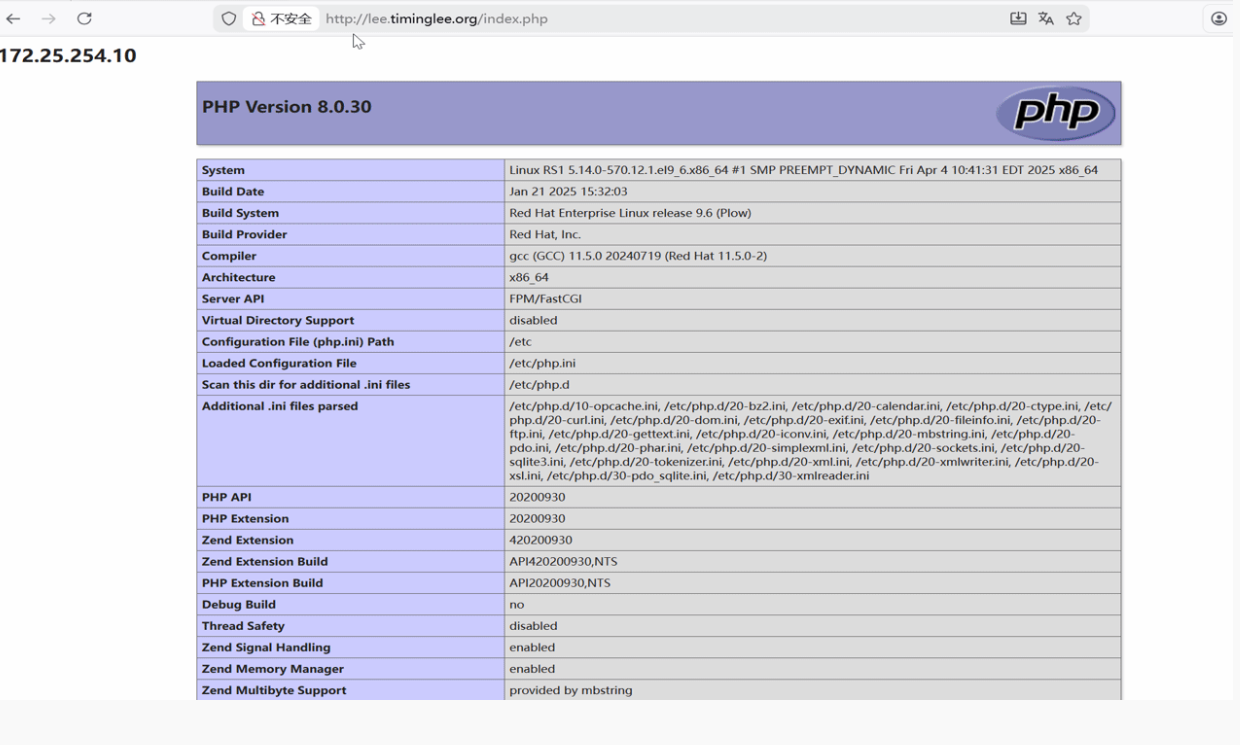Select the gcc 11.5.0 compiler value

tap(638, 256)
